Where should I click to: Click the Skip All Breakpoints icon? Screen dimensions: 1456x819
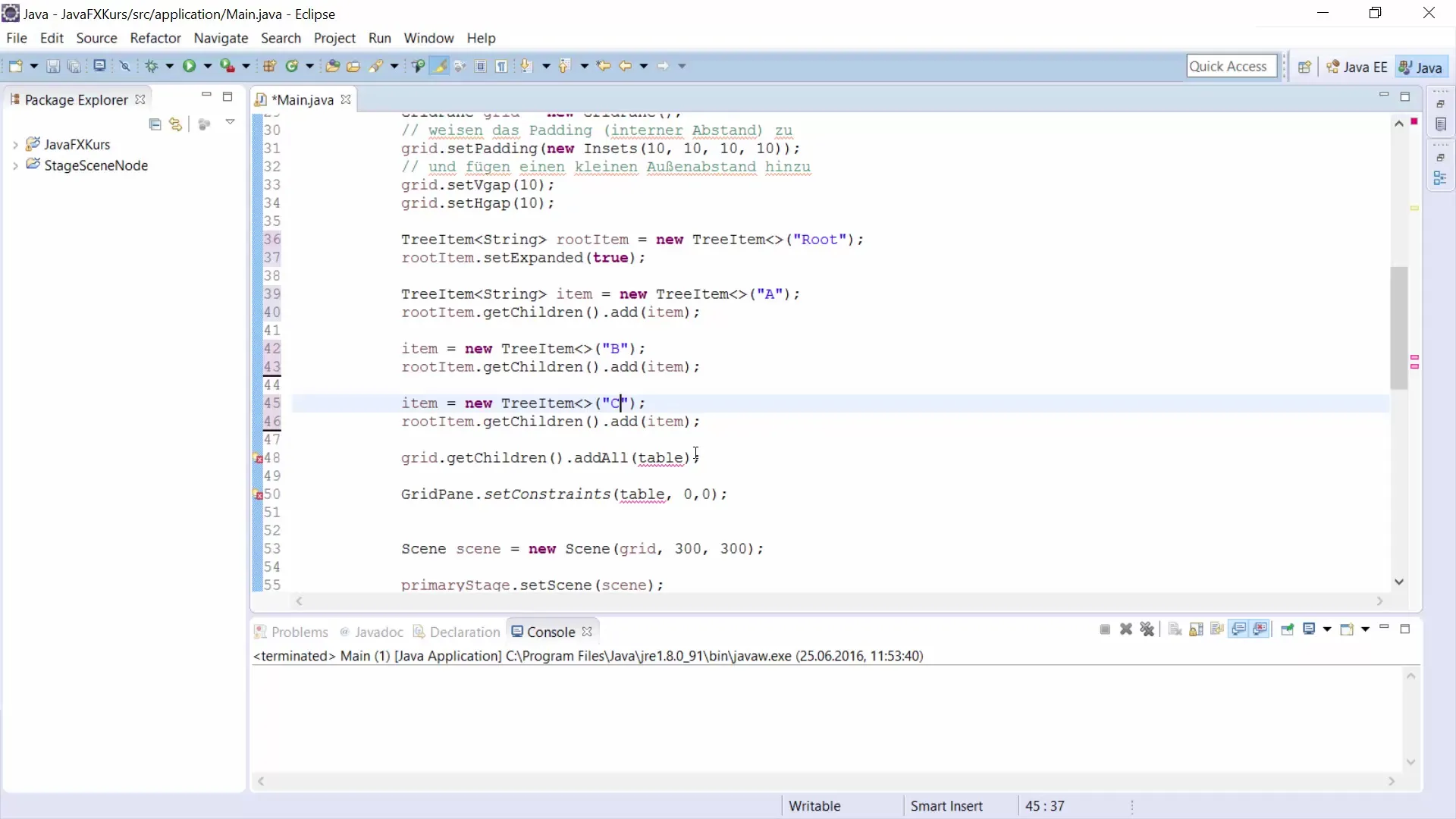(x=125, y=66)
